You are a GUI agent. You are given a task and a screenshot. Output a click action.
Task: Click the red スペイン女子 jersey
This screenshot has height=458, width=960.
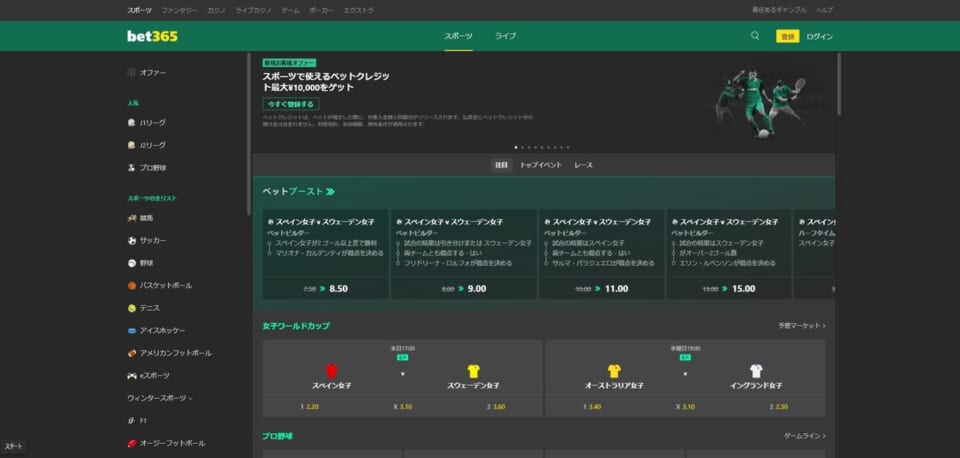pos(331,371)
